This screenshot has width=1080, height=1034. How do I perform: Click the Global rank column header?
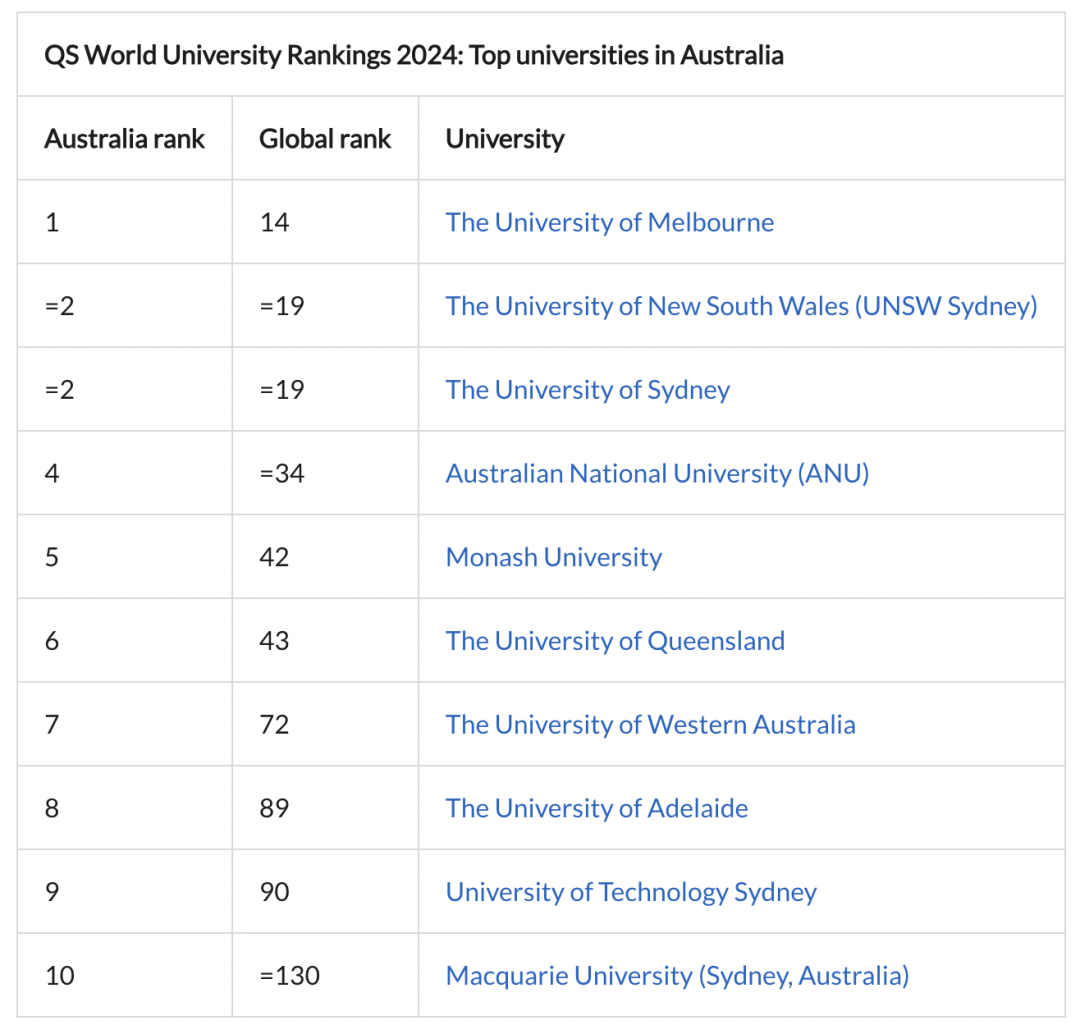click(325, 139)
